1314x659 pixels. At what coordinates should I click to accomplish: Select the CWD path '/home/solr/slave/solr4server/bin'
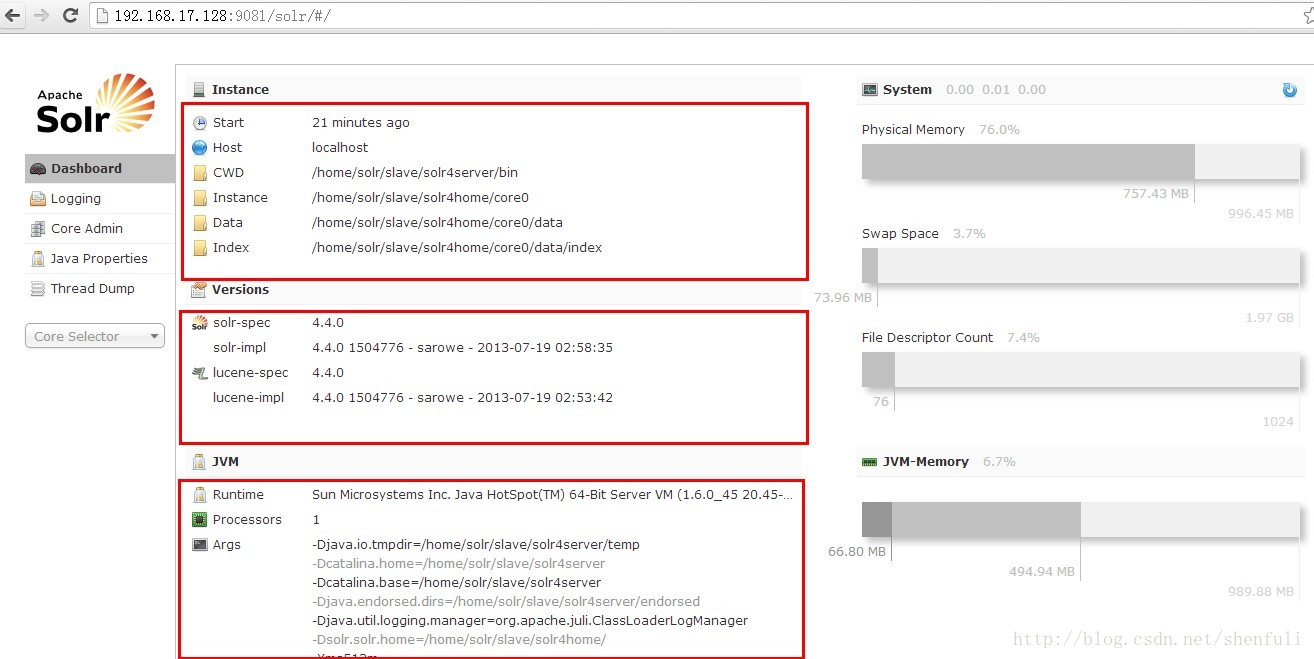415,172
